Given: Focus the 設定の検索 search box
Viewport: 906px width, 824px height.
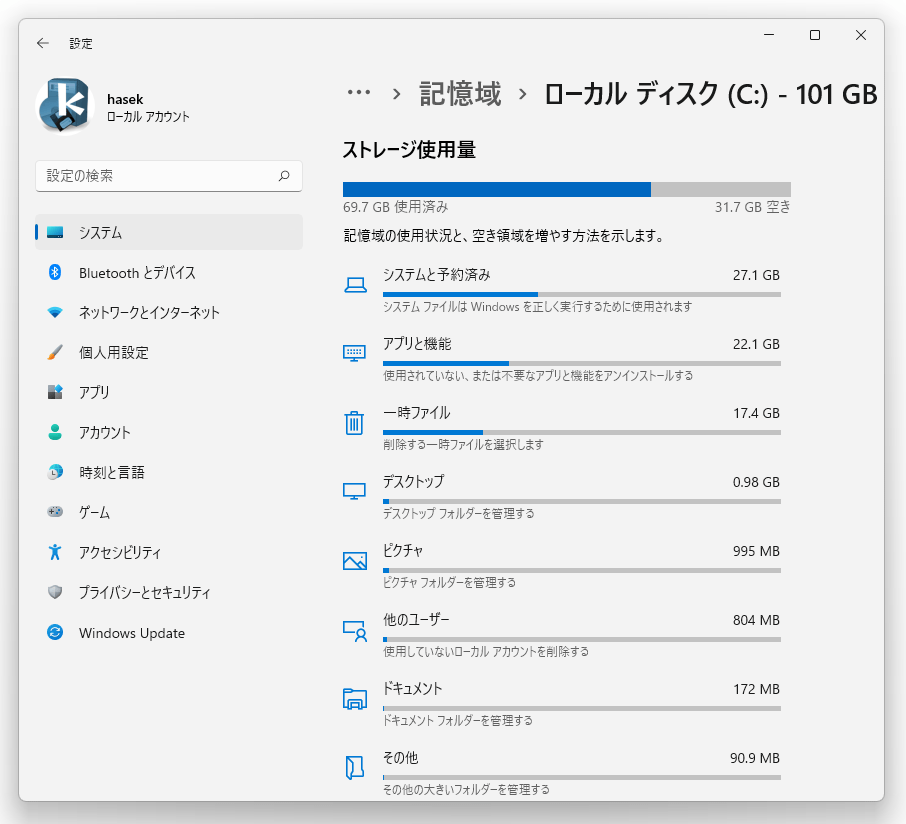Looking at the screenshot, I should [x=169, y=176].
